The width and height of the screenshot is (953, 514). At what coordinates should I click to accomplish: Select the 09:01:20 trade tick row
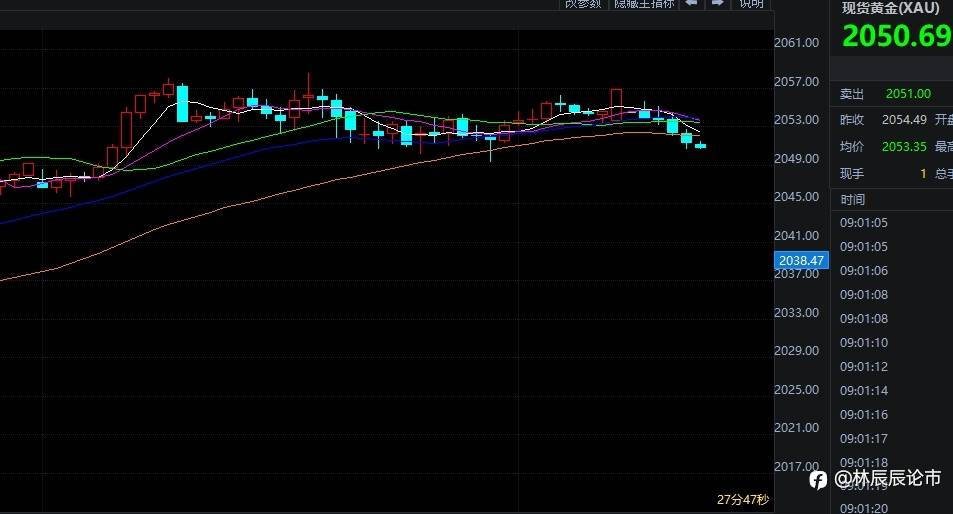coord(864,508)
